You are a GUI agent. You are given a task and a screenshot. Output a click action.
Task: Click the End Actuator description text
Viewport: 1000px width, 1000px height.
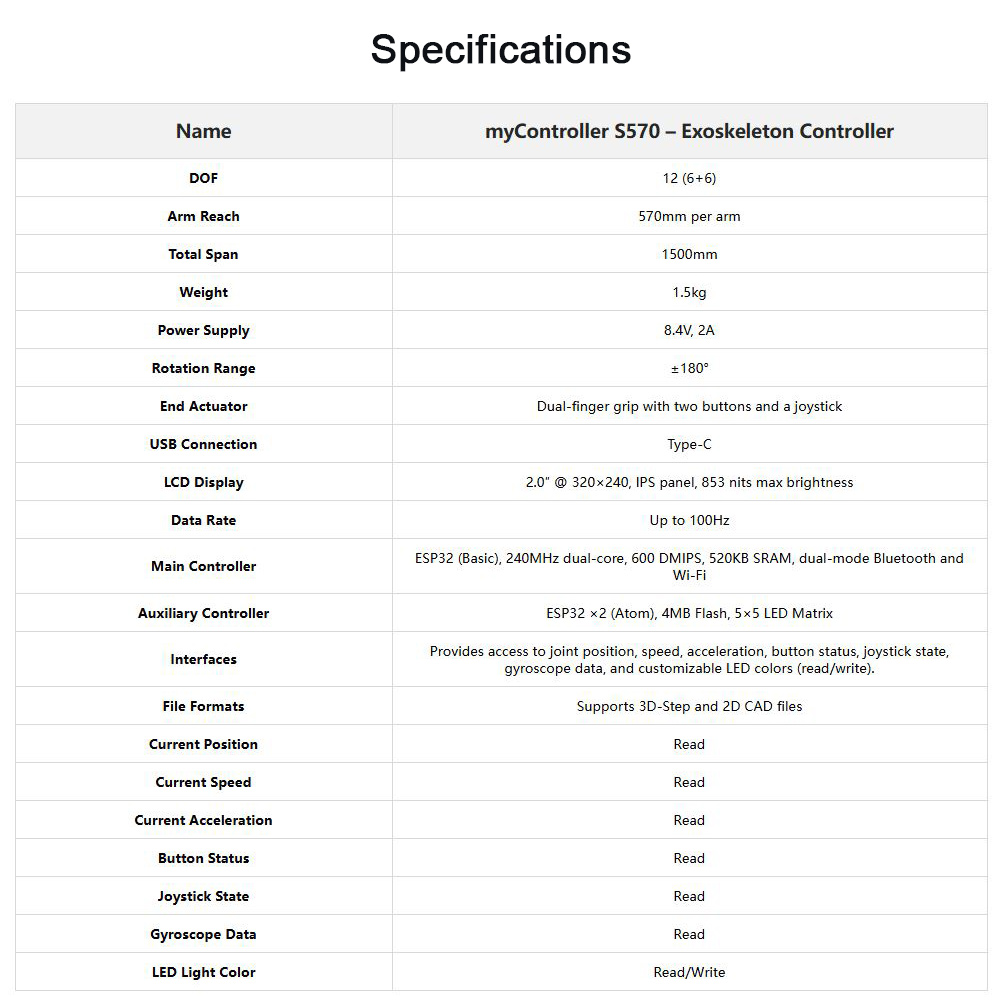(689, 406)
